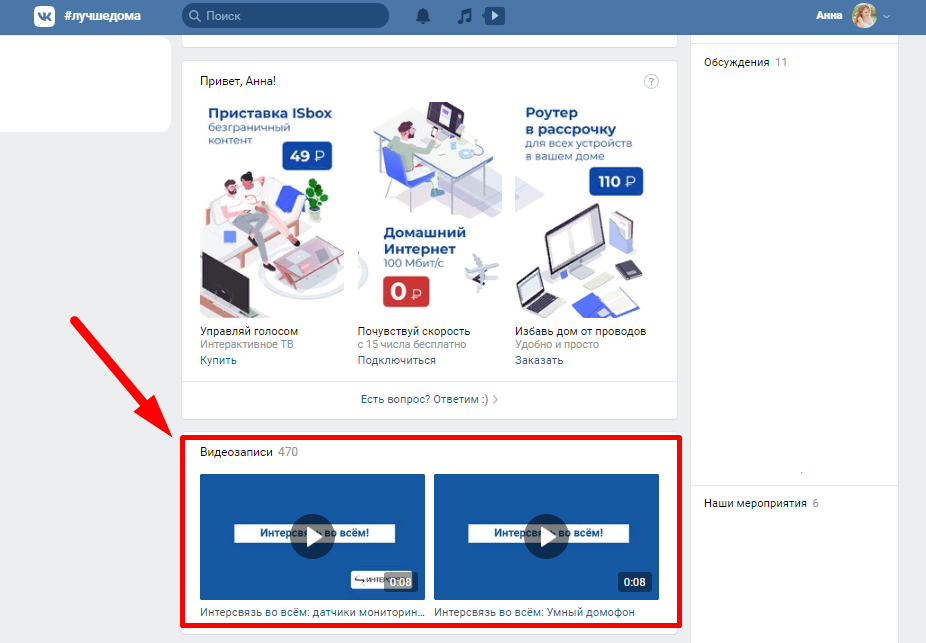
Task: Open the Наши мероприятия section
Action: [755, 503]
